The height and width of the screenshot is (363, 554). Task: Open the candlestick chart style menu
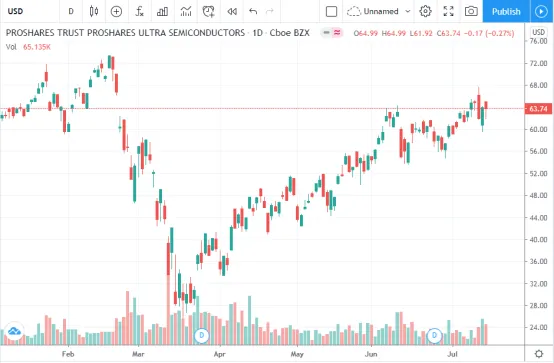pyautogui.click(x=94, y=11)
